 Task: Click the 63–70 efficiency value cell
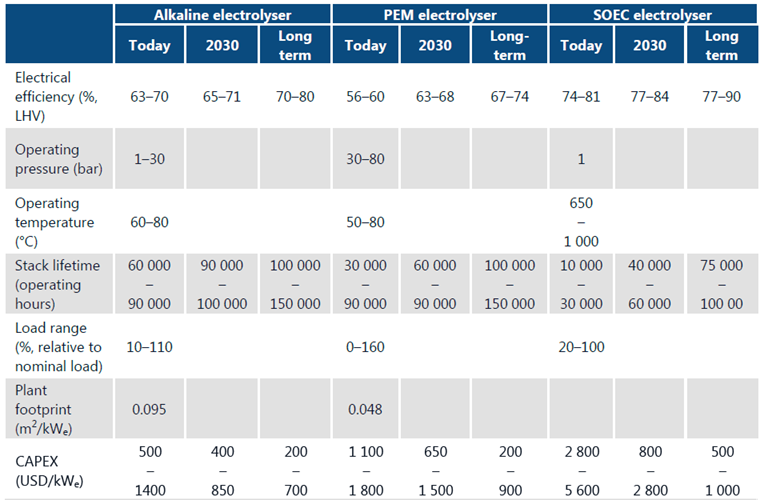click(x=150, y=99)
